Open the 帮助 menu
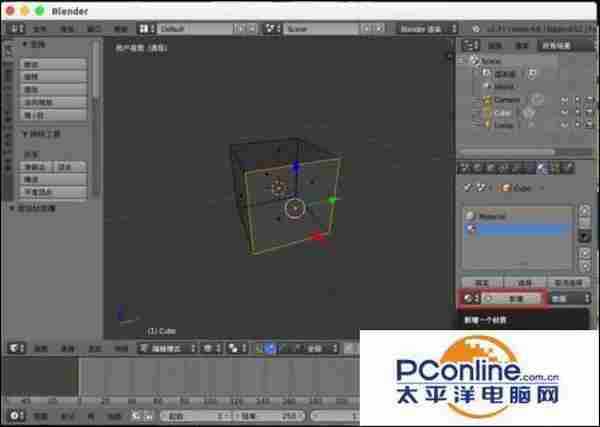600x427 pixels. click(121, 29)
